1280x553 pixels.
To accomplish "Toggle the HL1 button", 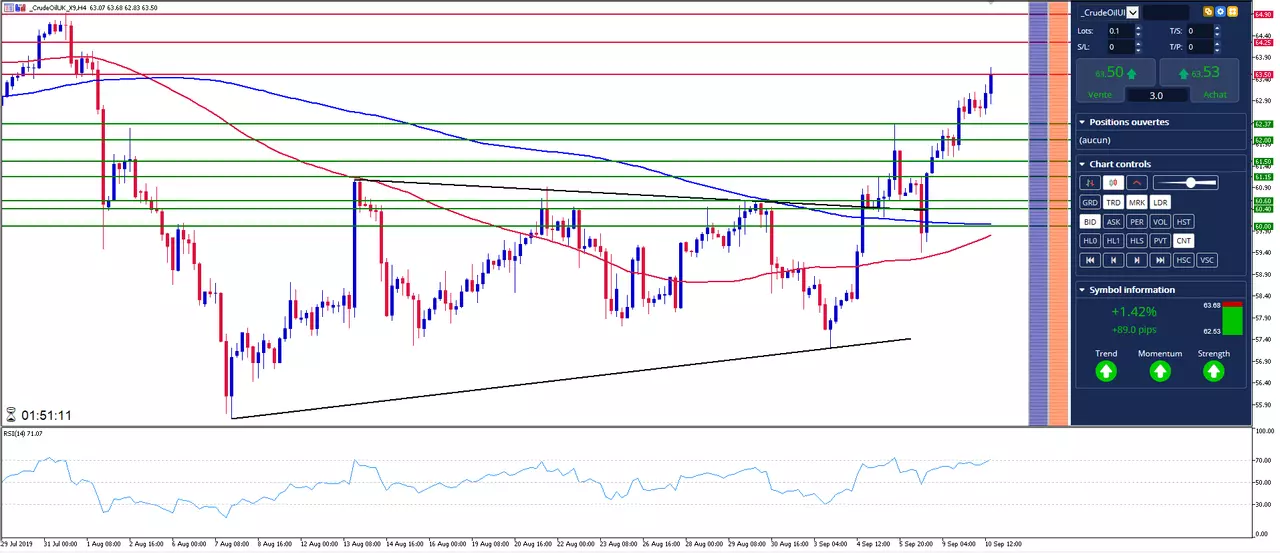I will click(1113, 241).
